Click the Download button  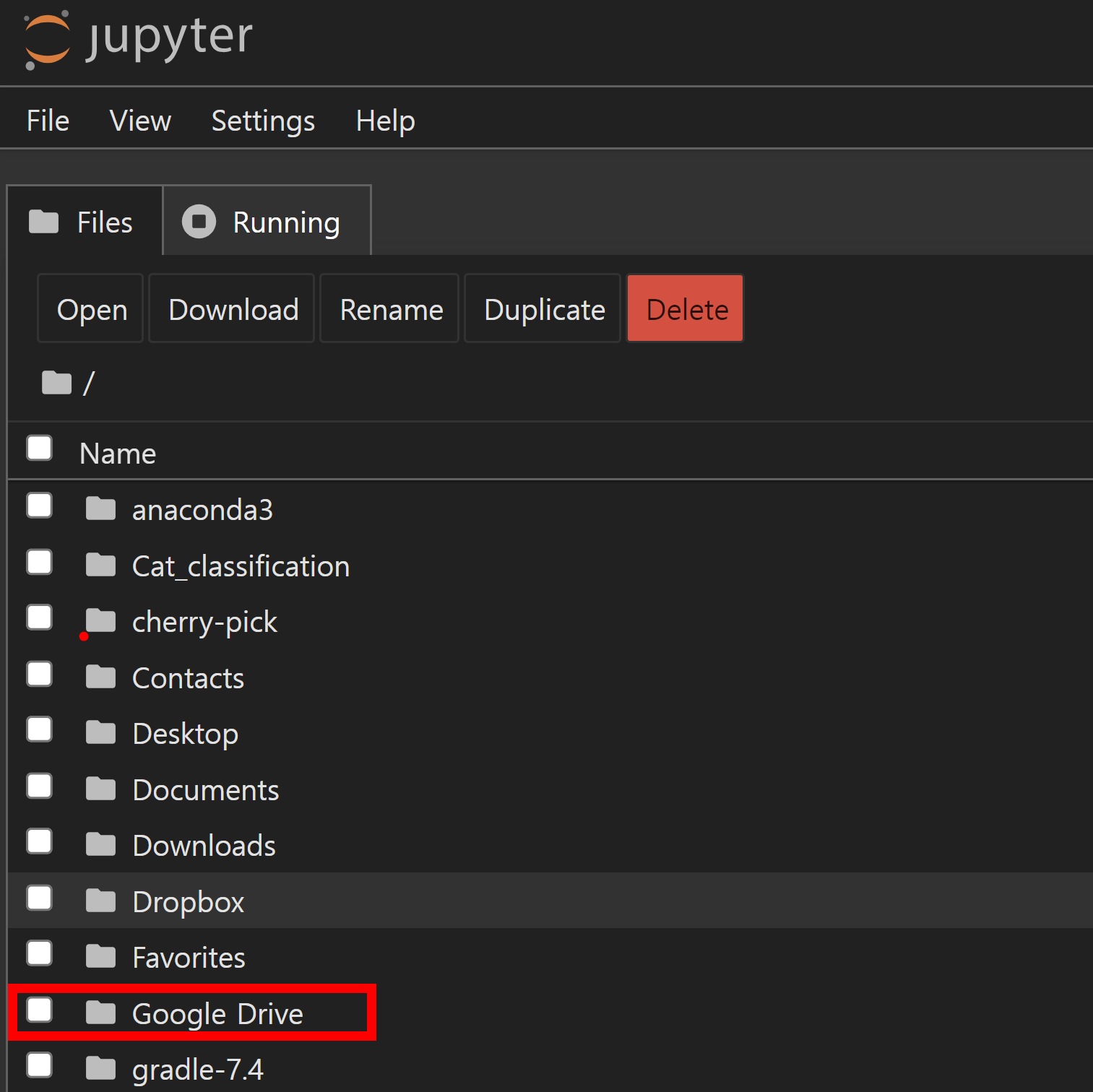tap(232, 308)
